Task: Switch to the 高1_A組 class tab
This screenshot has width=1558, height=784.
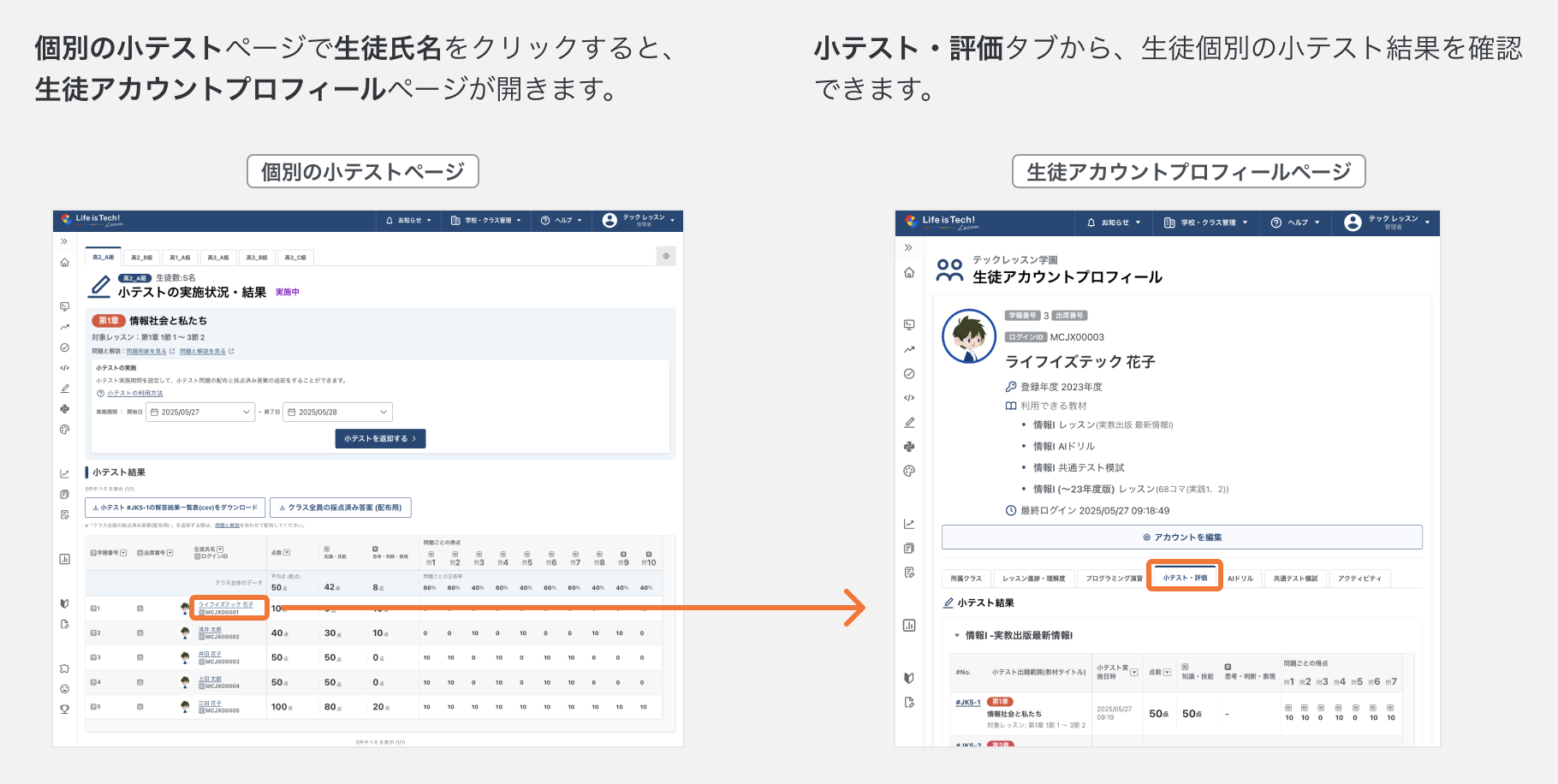Action: pyautogui.click(x=180, y=257)
